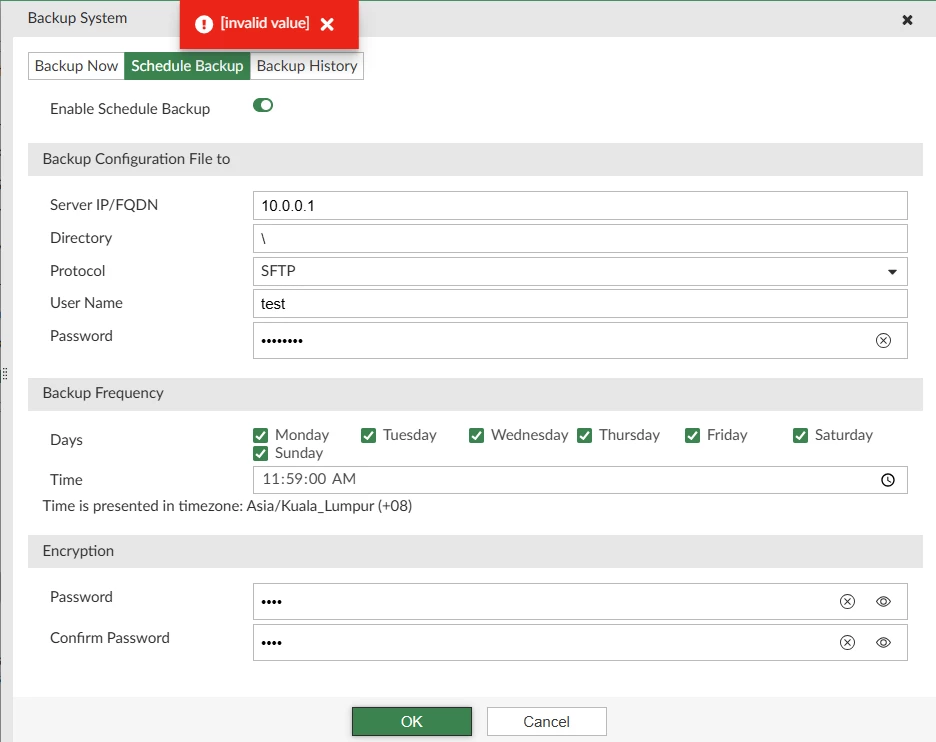
Task: Click the Cancel button
Action: click(x=546, y=721)
